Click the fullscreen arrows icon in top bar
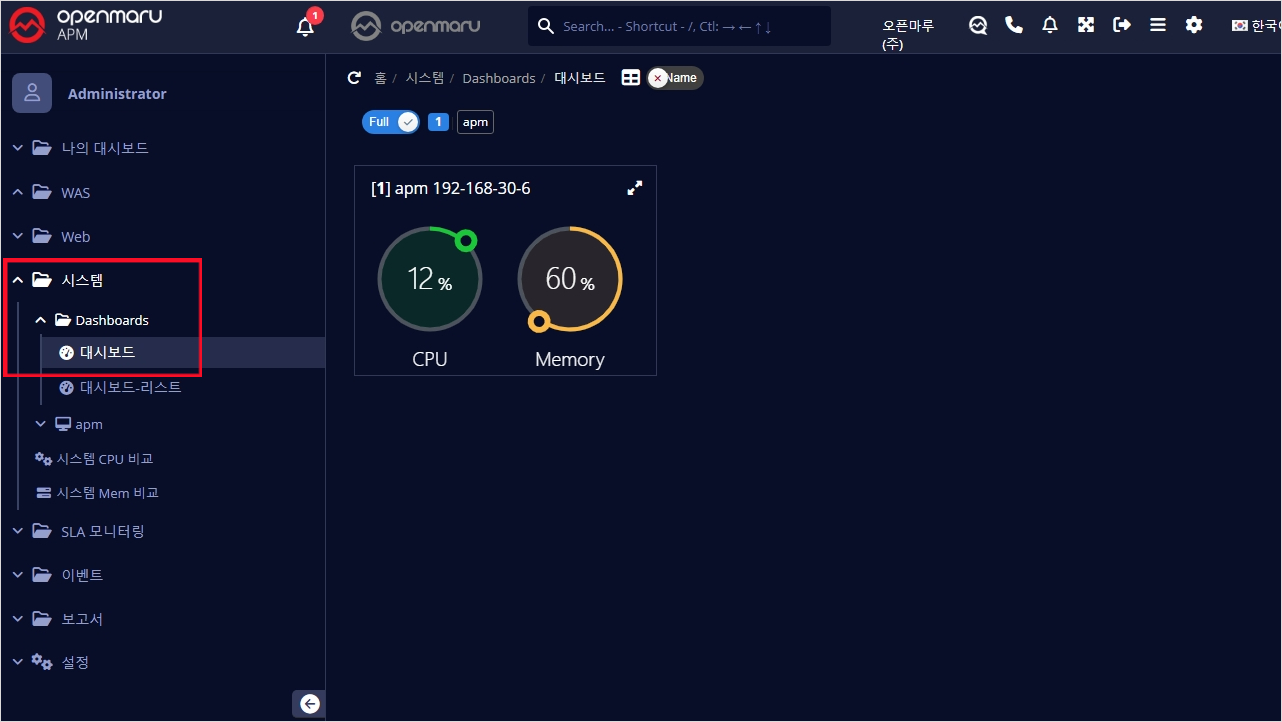This screenshot has width=1282, height=722. pos(1086,26)
